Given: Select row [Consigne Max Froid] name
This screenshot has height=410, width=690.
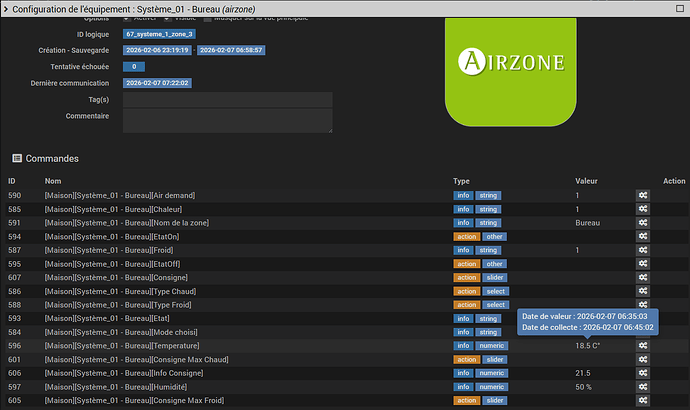Looking at the screenshot, I should click(134, 400).
